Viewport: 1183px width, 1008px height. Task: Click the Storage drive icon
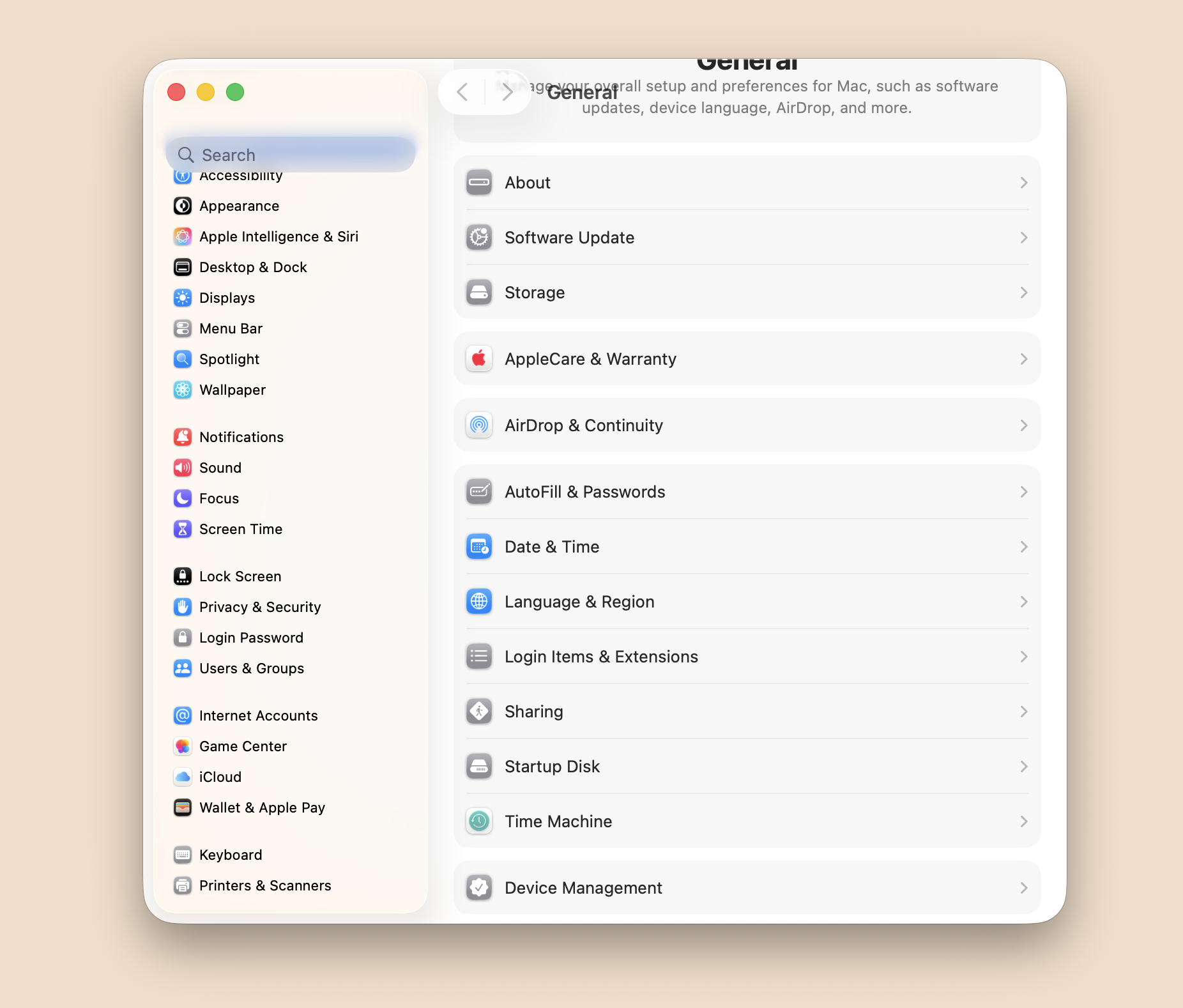[x=479, y=293]
